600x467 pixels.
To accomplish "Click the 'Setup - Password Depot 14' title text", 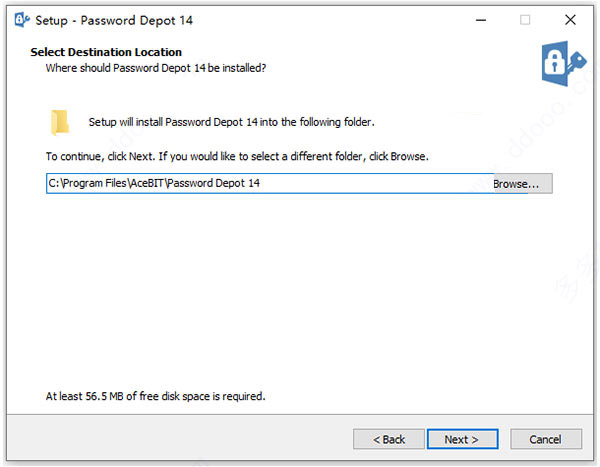I will 114,20.
